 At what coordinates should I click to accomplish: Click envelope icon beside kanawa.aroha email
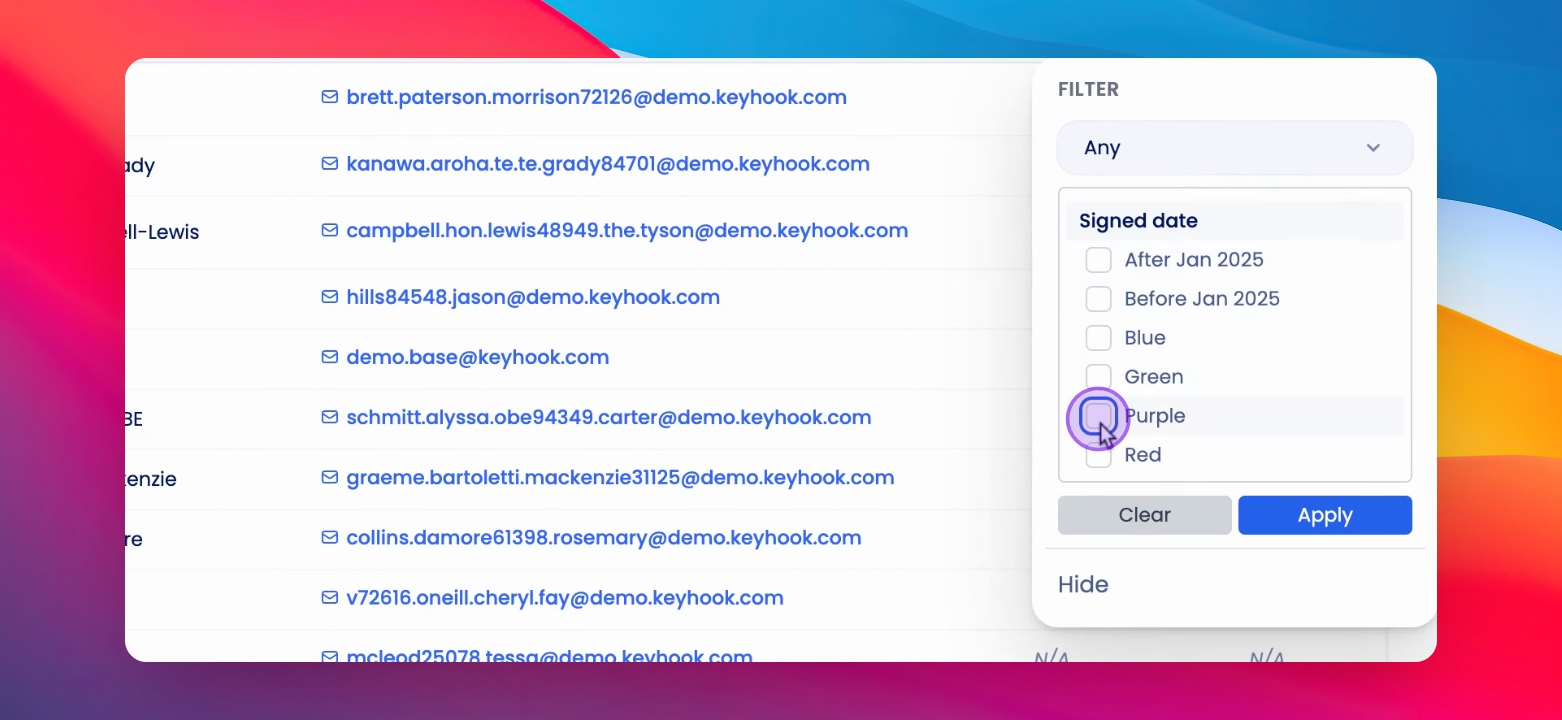tap(329, 163)
